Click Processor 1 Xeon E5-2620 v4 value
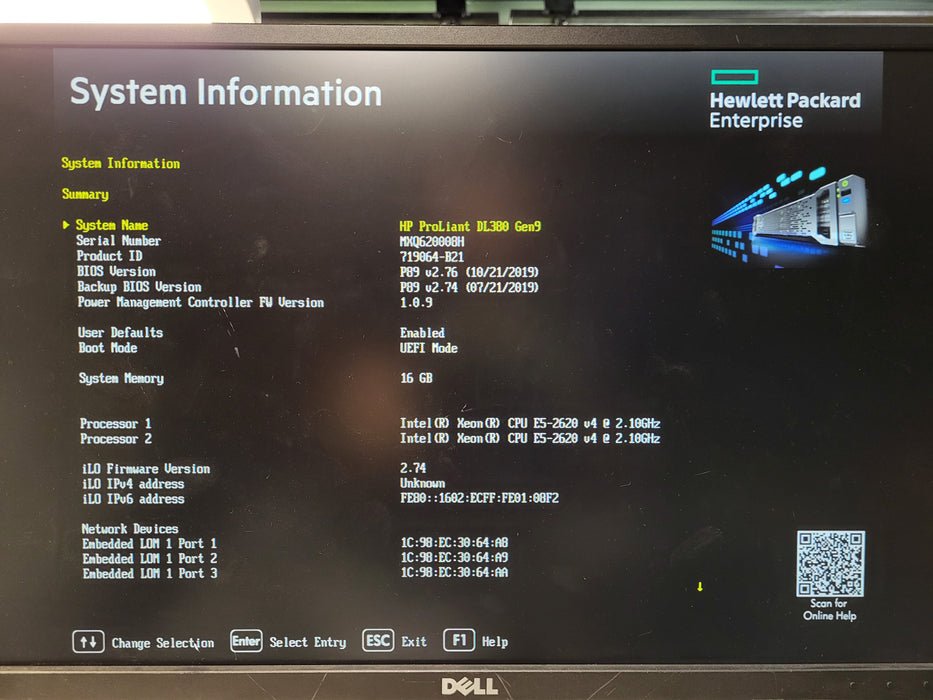The width and height of the screenshot is (933, 700). point(530,423)
